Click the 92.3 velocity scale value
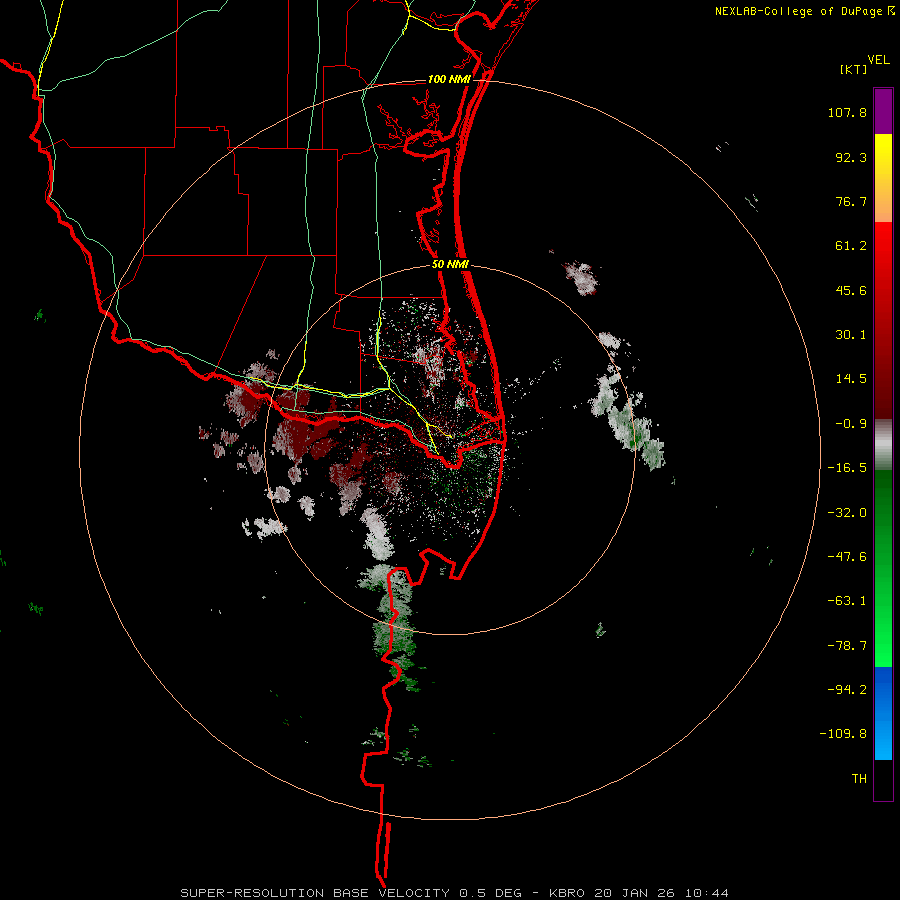The height and width of the screenshot is (900, 900). click(851, 157)
